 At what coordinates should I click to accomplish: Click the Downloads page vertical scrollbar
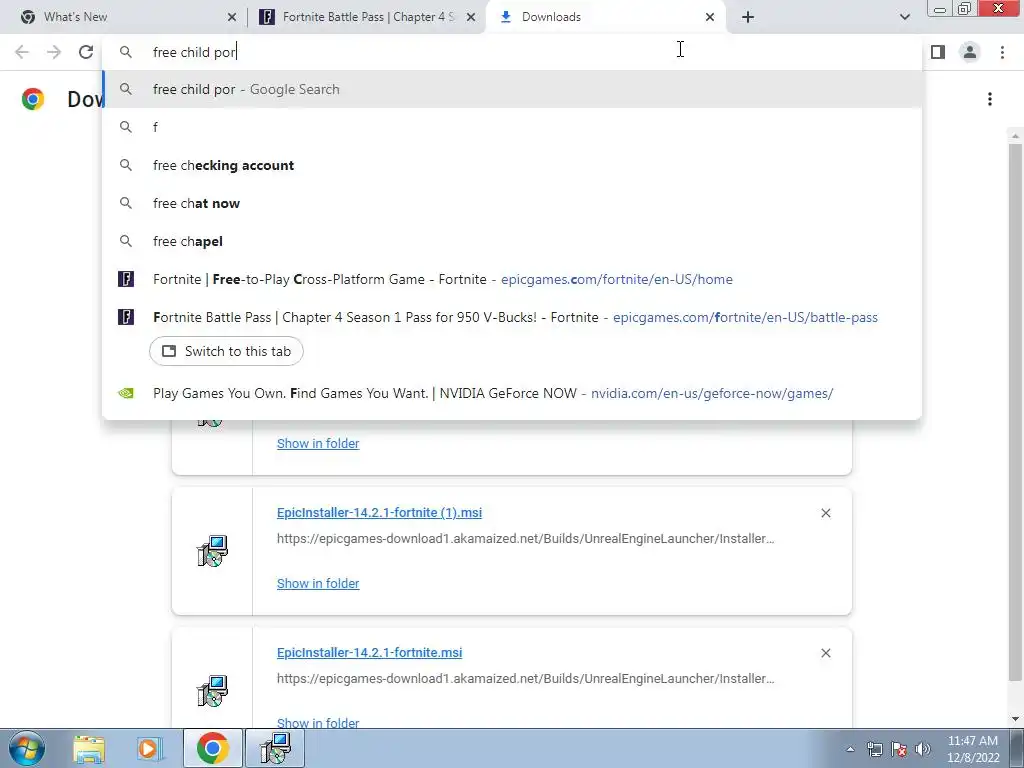[1014, 411]
